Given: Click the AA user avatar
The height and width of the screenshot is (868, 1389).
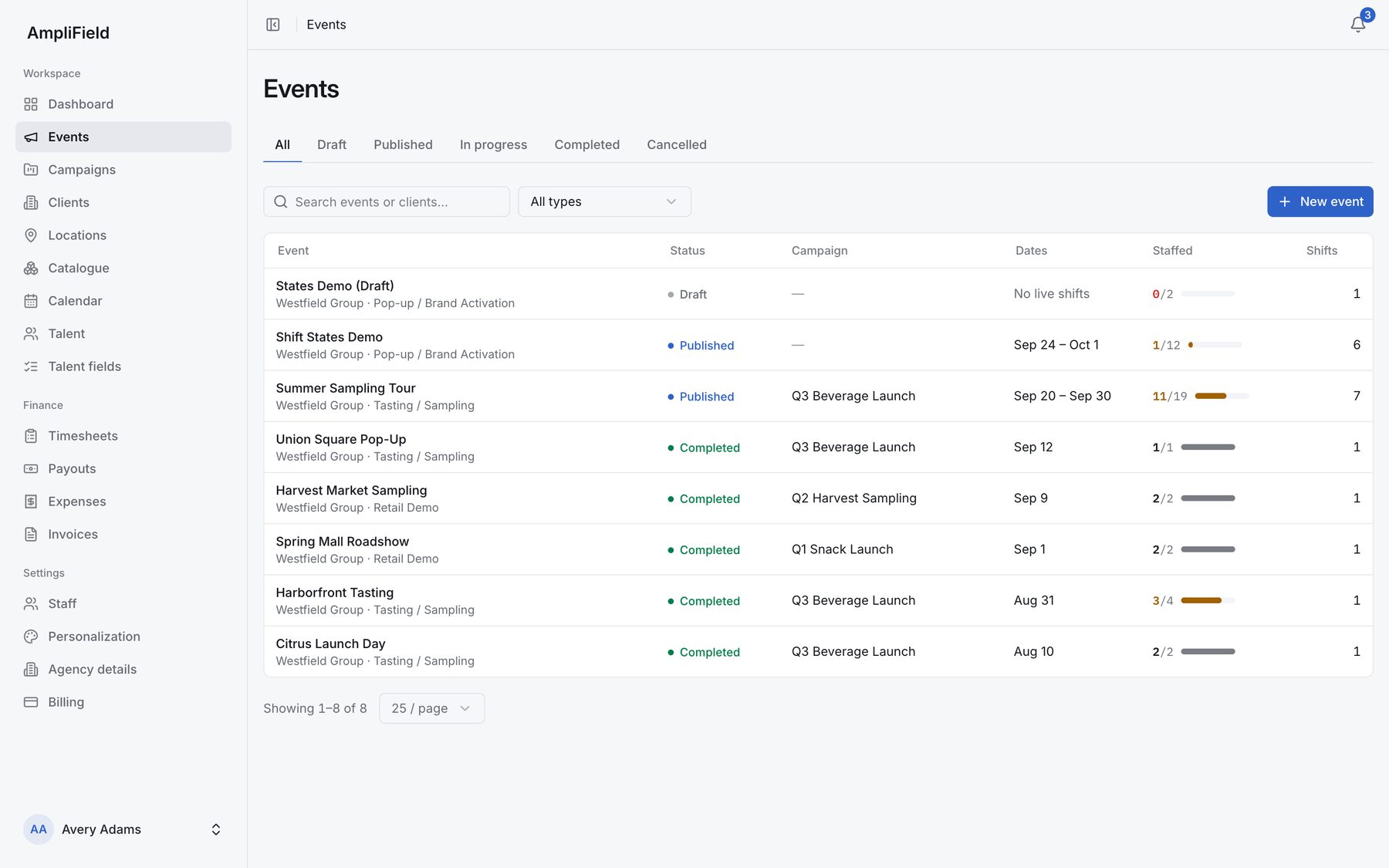Looking at the screenshot, I should click(39, 829).
